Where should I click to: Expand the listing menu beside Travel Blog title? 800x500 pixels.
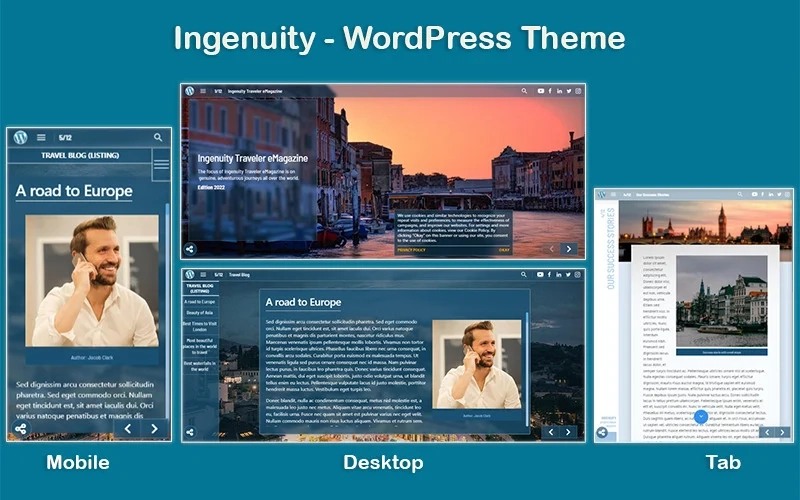pyautogui.click(x=160, y=164)
